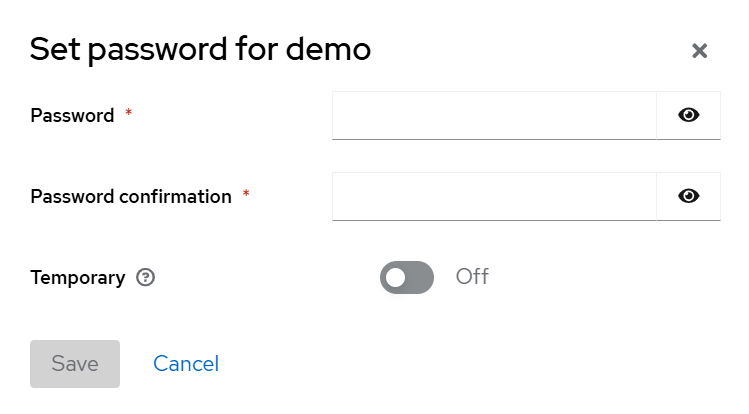Close the Set password dialog

pos(700,51)
